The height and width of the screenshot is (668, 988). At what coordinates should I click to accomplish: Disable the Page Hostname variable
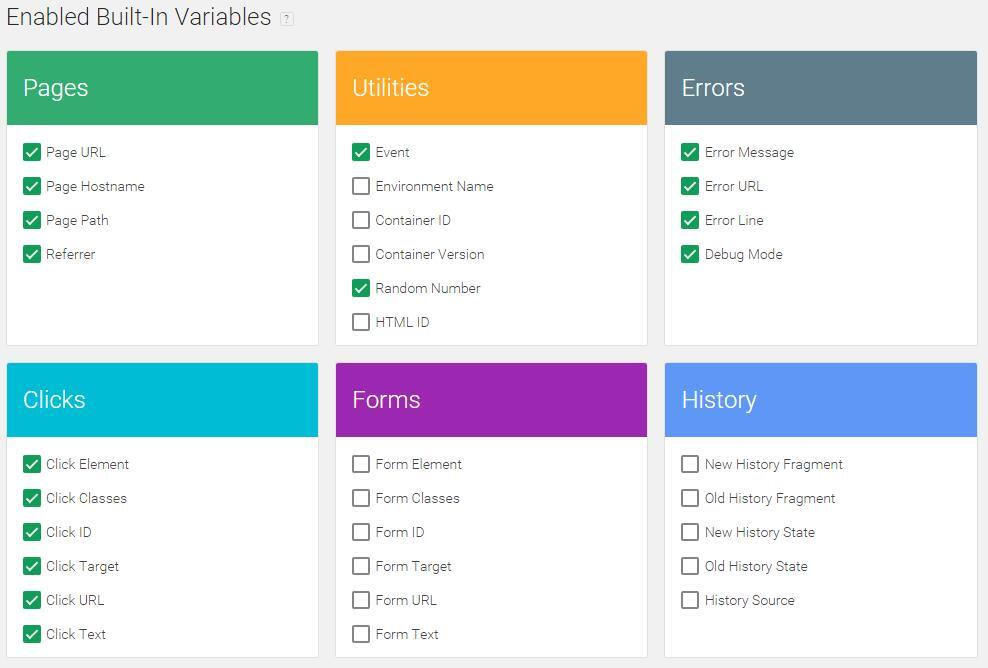pyautogui.click(x=32, y=186)
